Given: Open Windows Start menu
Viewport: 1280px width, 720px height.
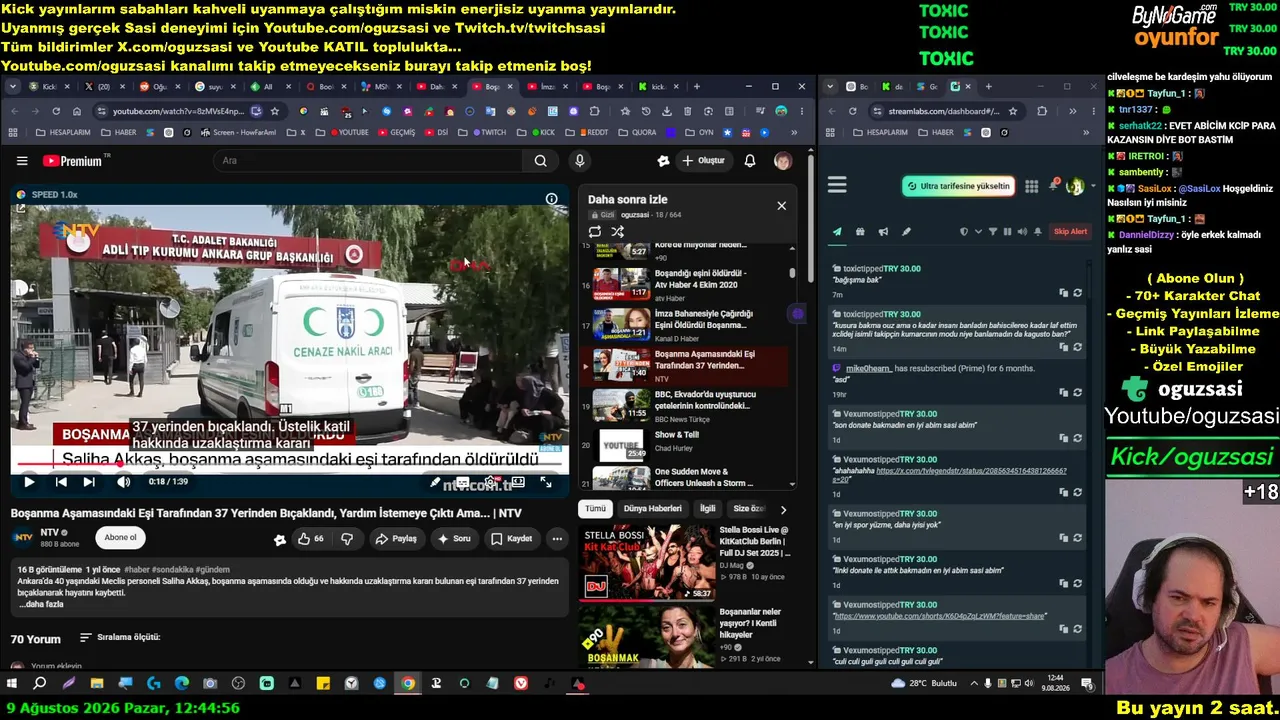Looking at the screenshot, I should [x=12, y=684].
